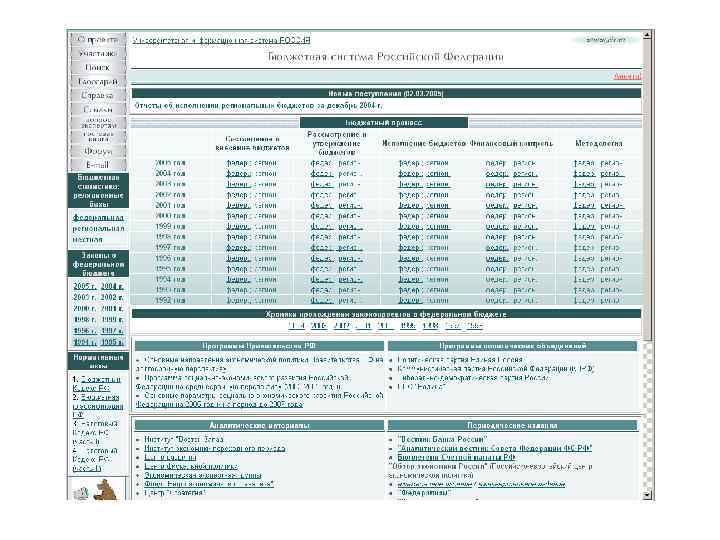Open the 'Форум' sidebar button

[x=98, y=151]
